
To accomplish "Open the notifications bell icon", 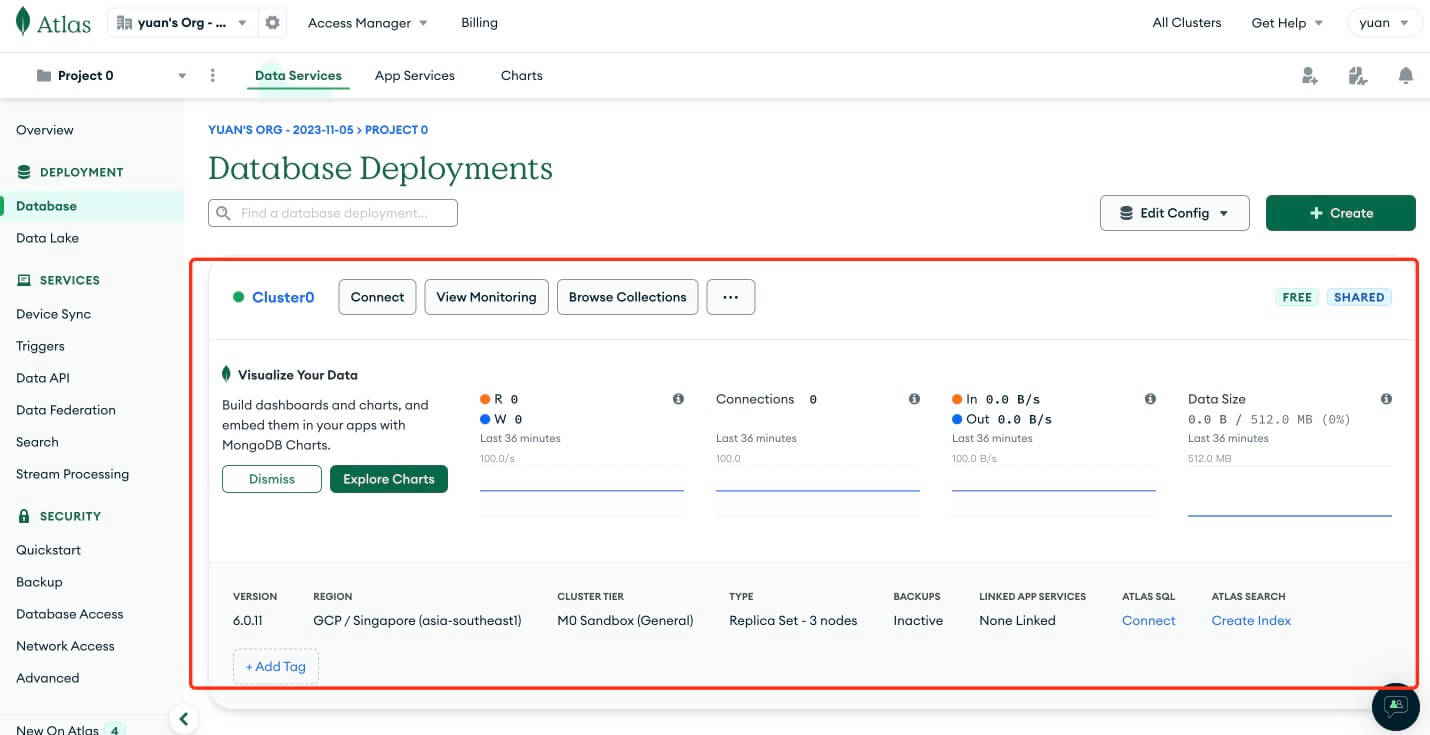I will 1406,76.
